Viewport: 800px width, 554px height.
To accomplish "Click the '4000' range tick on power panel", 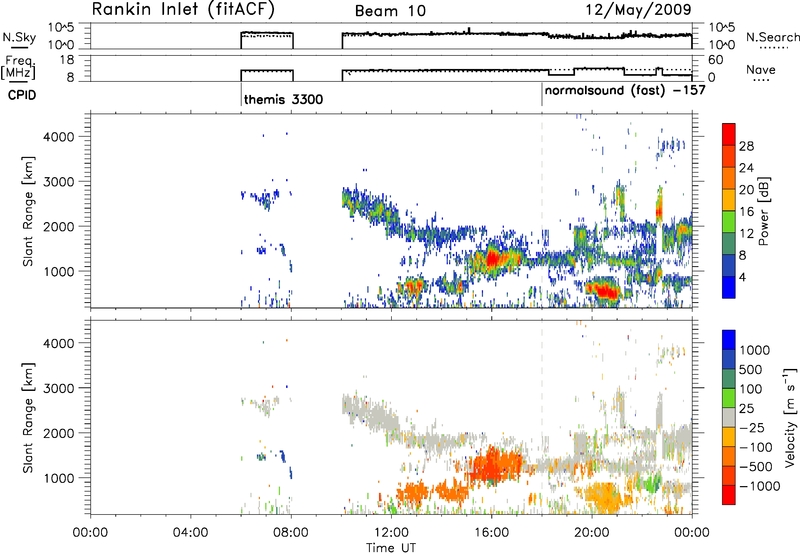I will pos(59,137).
